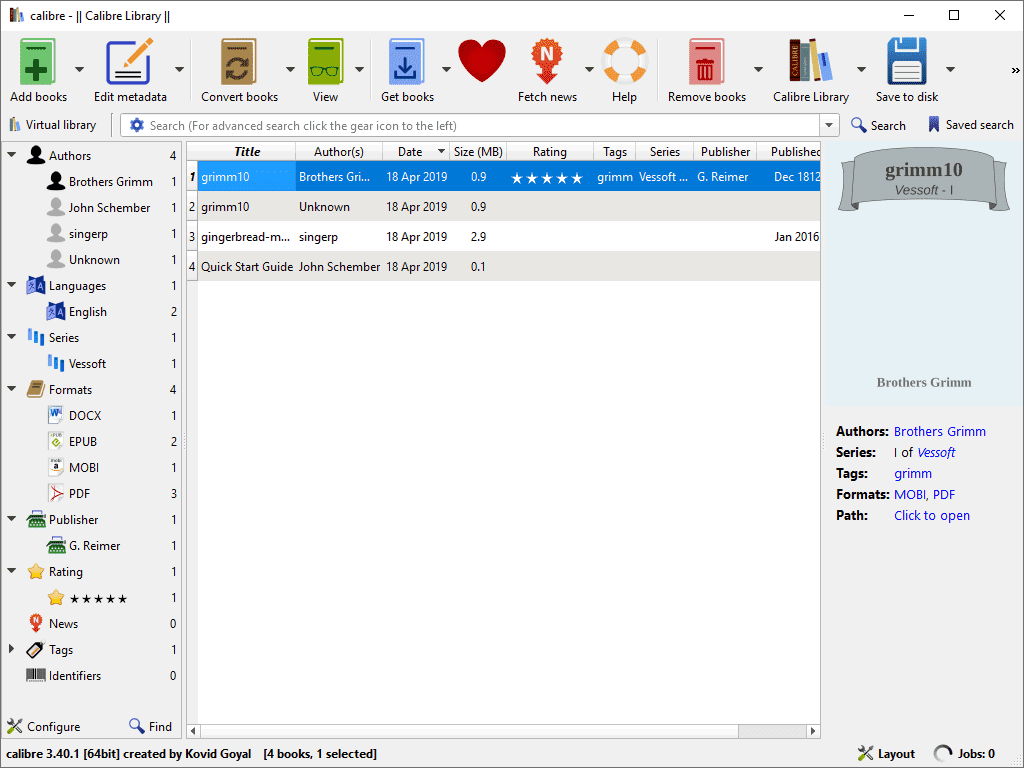Sort by the Size (MB) column header
1024x768 pixels.
pos(478,152)
